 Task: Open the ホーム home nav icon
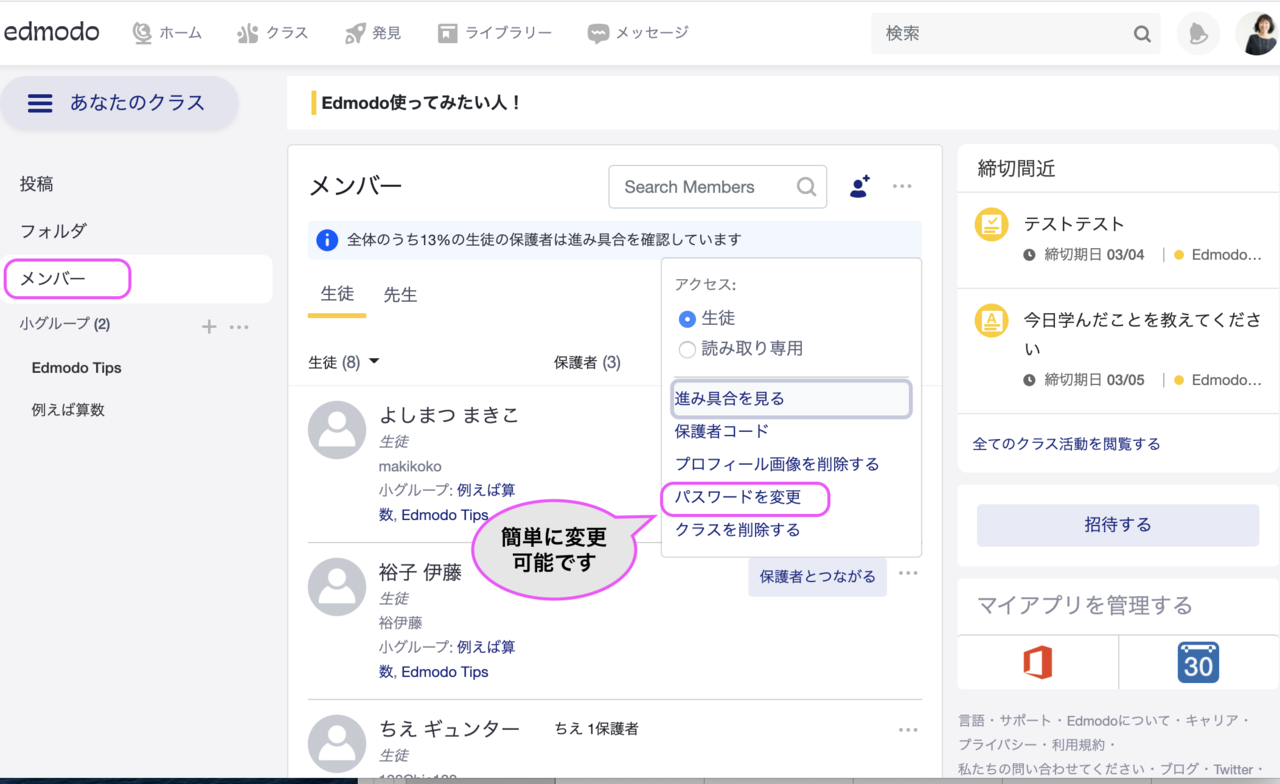point(143,33)
